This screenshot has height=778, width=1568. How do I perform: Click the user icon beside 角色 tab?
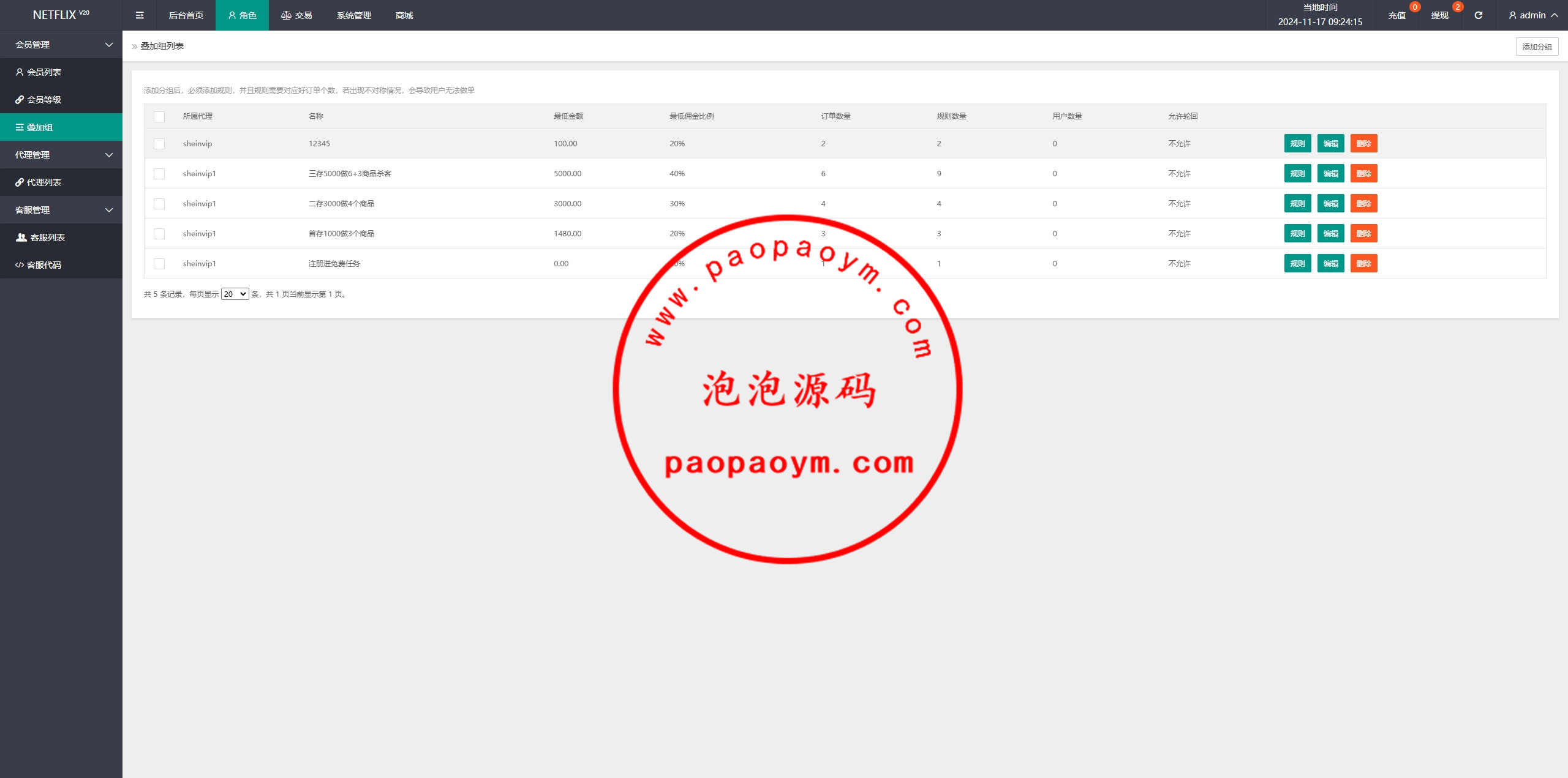[232, 15]
